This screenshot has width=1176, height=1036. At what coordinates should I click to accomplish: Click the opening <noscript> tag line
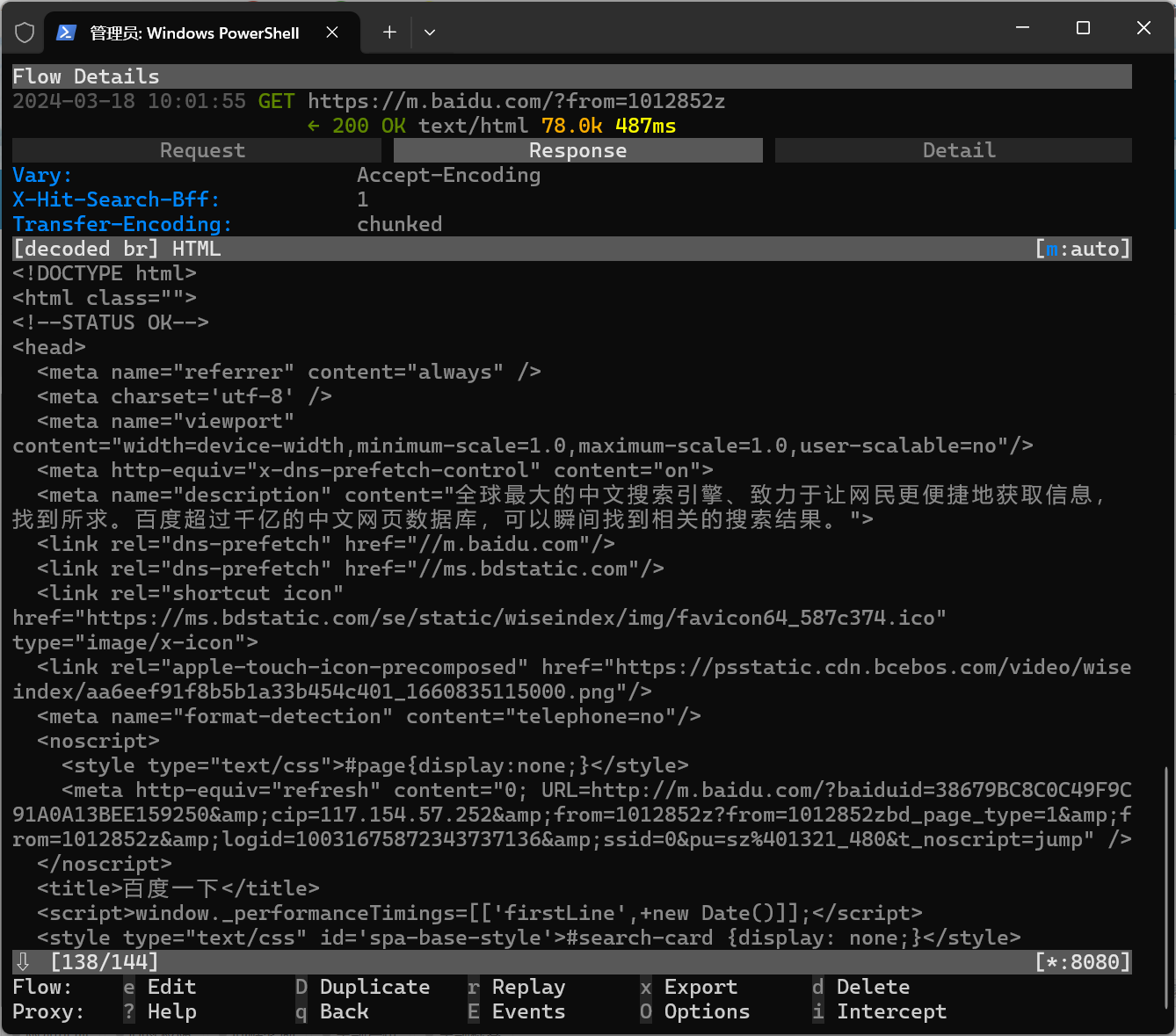[x=98, y=741]
